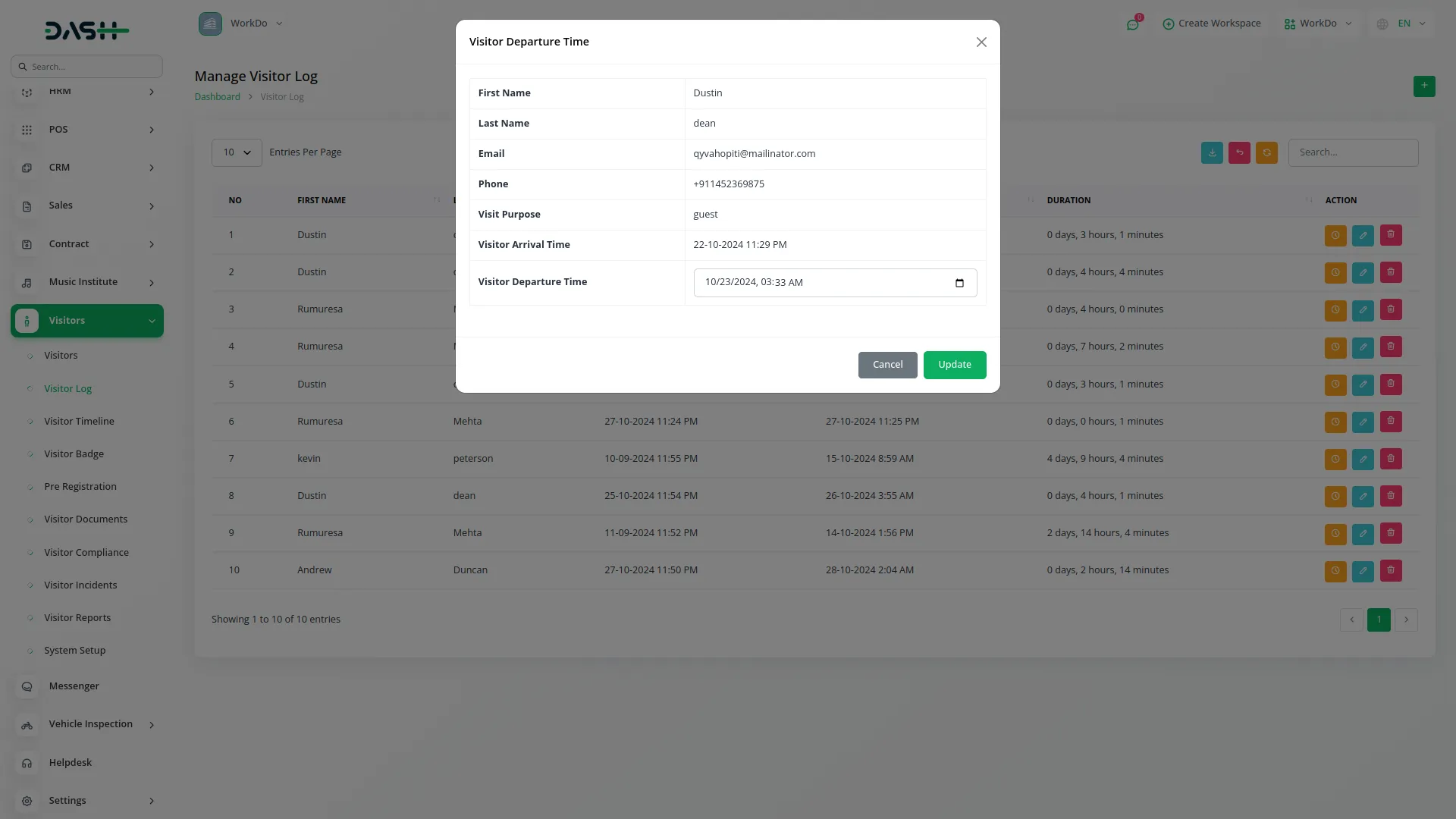Click the orange clock icon in row 1
The width and height of the screenshot is (1456, 819).
point(1335,235)
